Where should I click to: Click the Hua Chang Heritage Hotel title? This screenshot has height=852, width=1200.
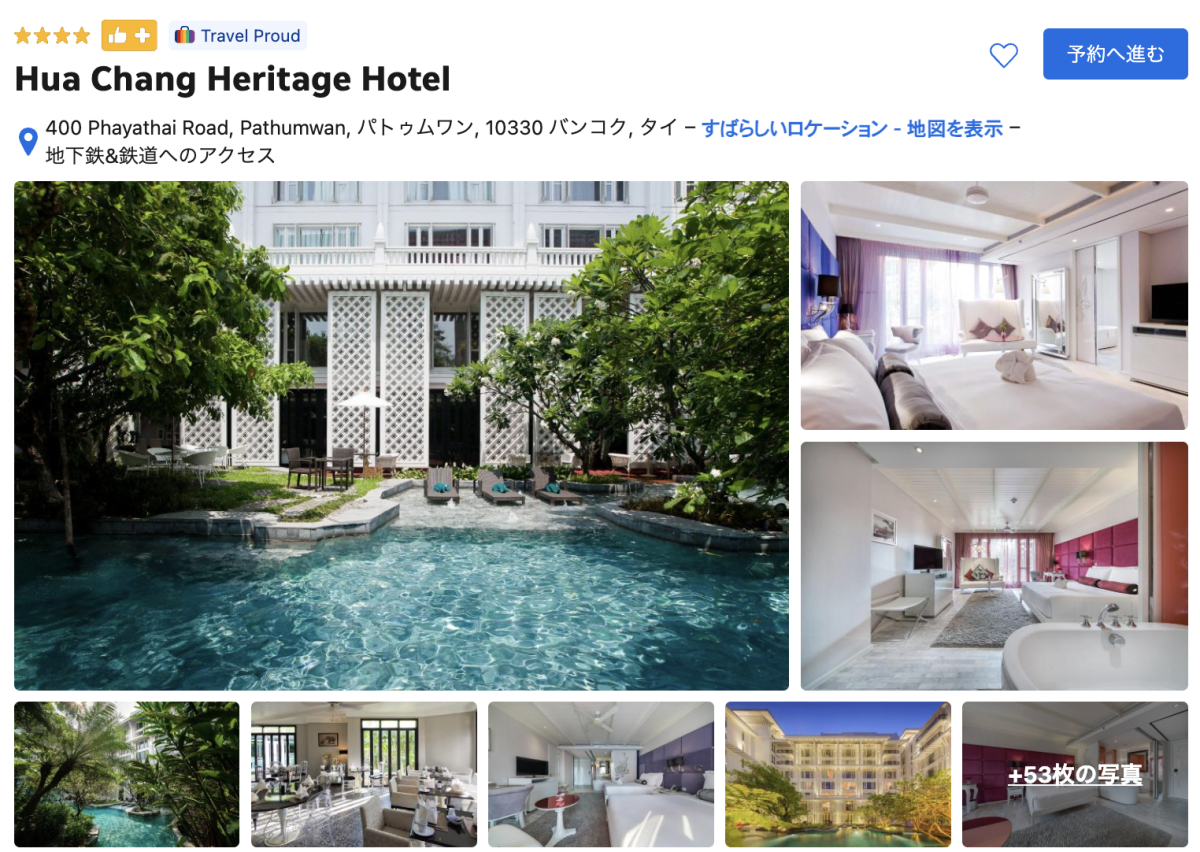point(233,79)
